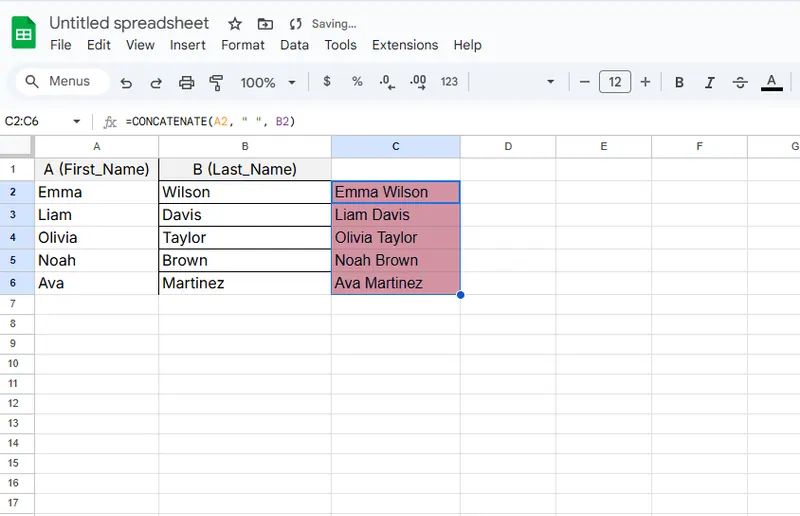Click the move to folder icon

(265, 23)
